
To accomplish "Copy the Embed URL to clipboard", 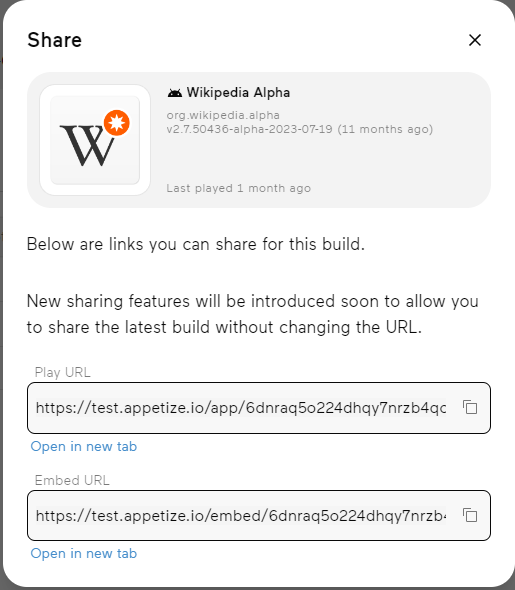I will coord(470,515).
